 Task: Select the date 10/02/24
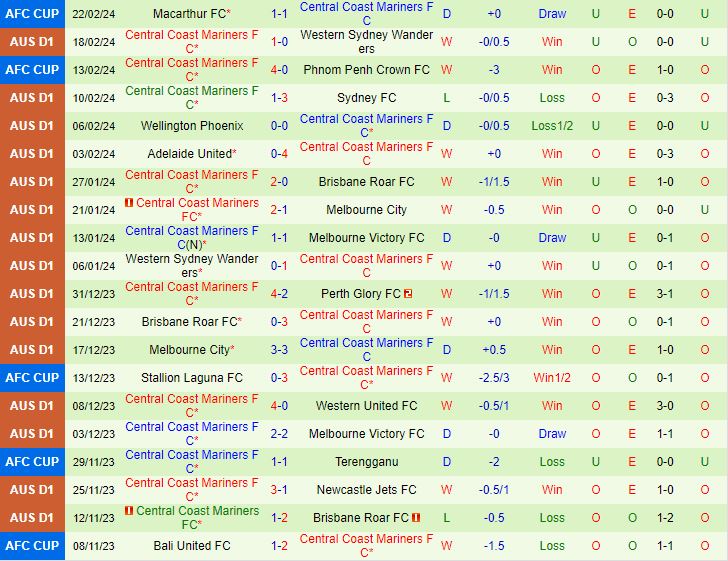[94, 98]
